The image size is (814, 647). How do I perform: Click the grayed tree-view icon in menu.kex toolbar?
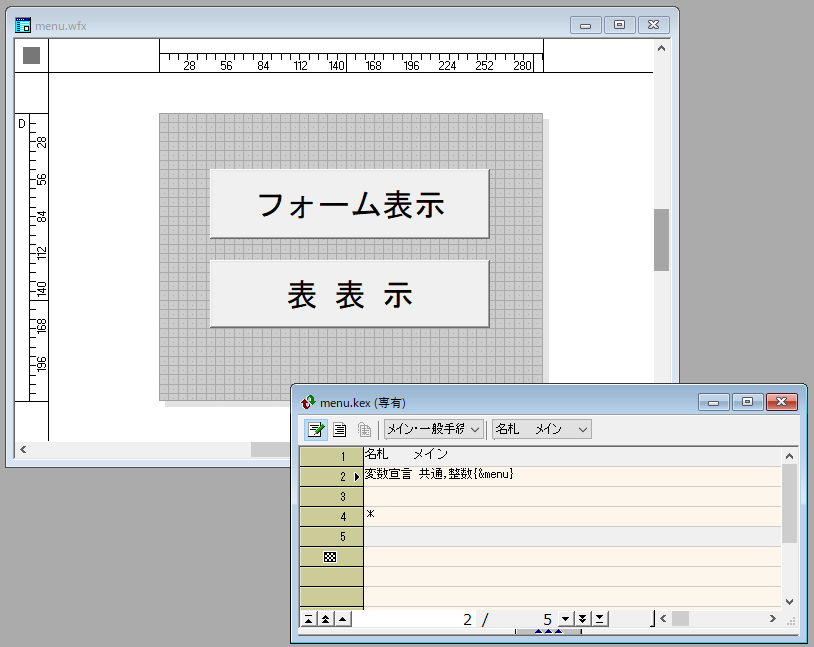click(364, 429)
